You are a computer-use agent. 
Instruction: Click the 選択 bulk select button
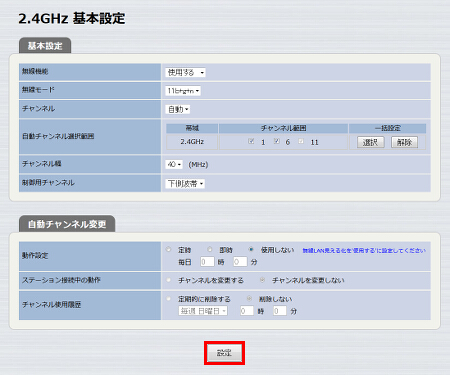[371, 142]
